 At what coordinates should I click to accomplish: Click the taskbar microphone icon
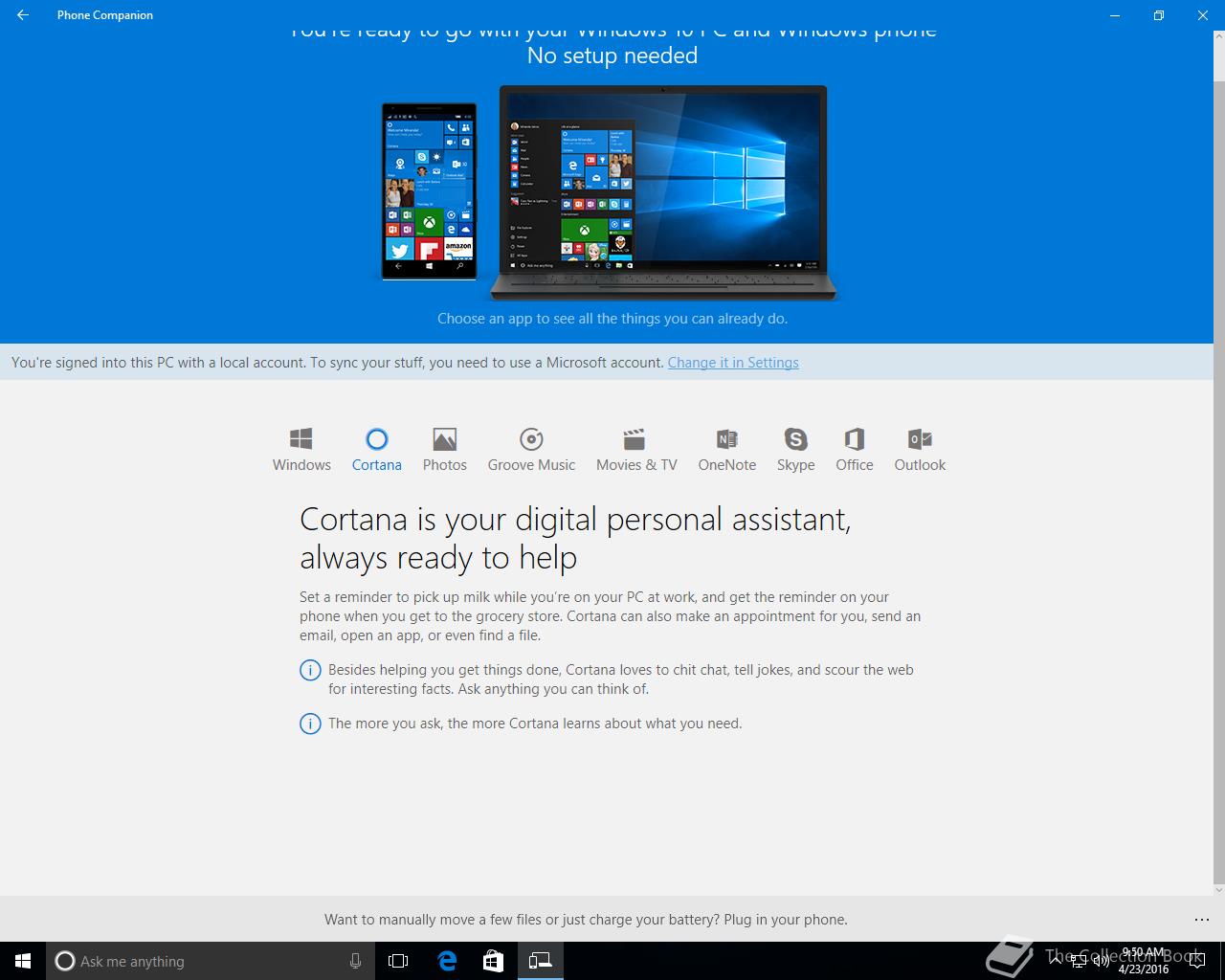pos(356,961)
